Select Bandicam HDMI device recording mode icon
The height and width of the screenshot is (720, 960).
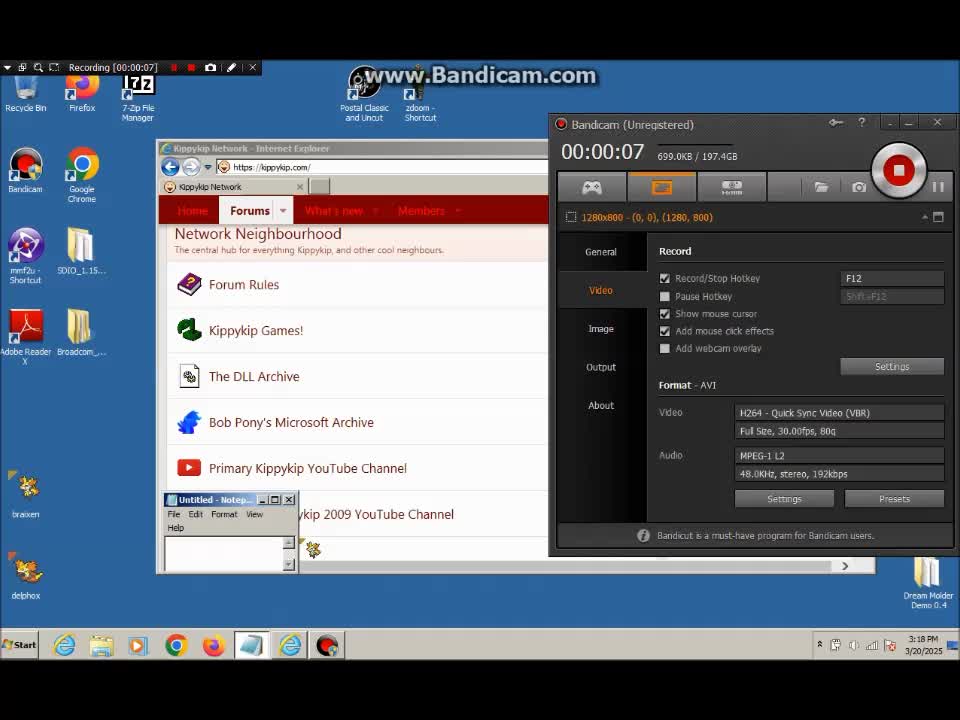(x=732, y=187)
